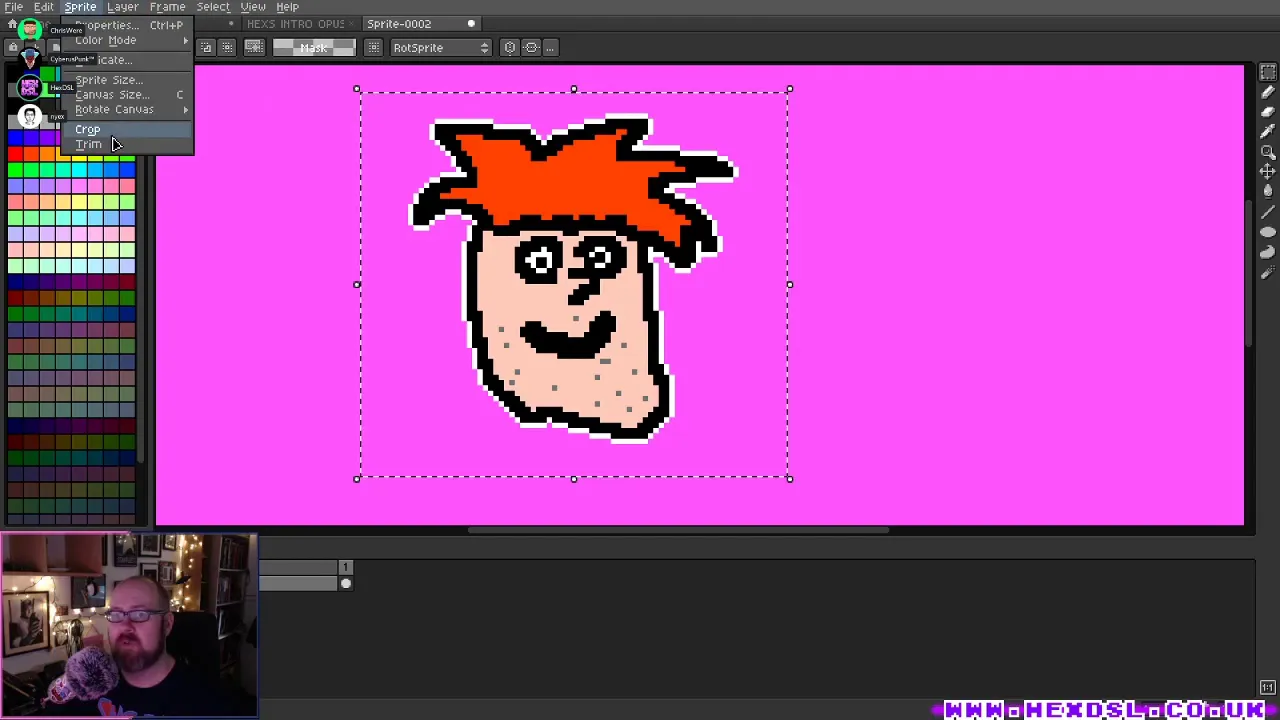The height and width of the screenshot is (720, 1280).
Task: Select the Contour shape tool
Action: click(x=1267, y=252)
